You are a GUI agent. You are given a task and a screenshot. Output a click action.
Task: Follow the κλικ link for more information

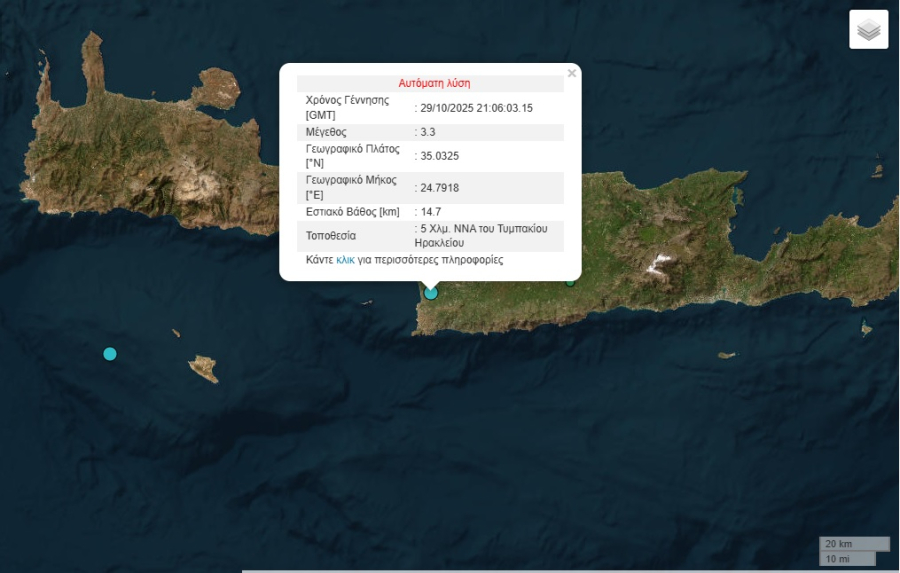[346, 260]
